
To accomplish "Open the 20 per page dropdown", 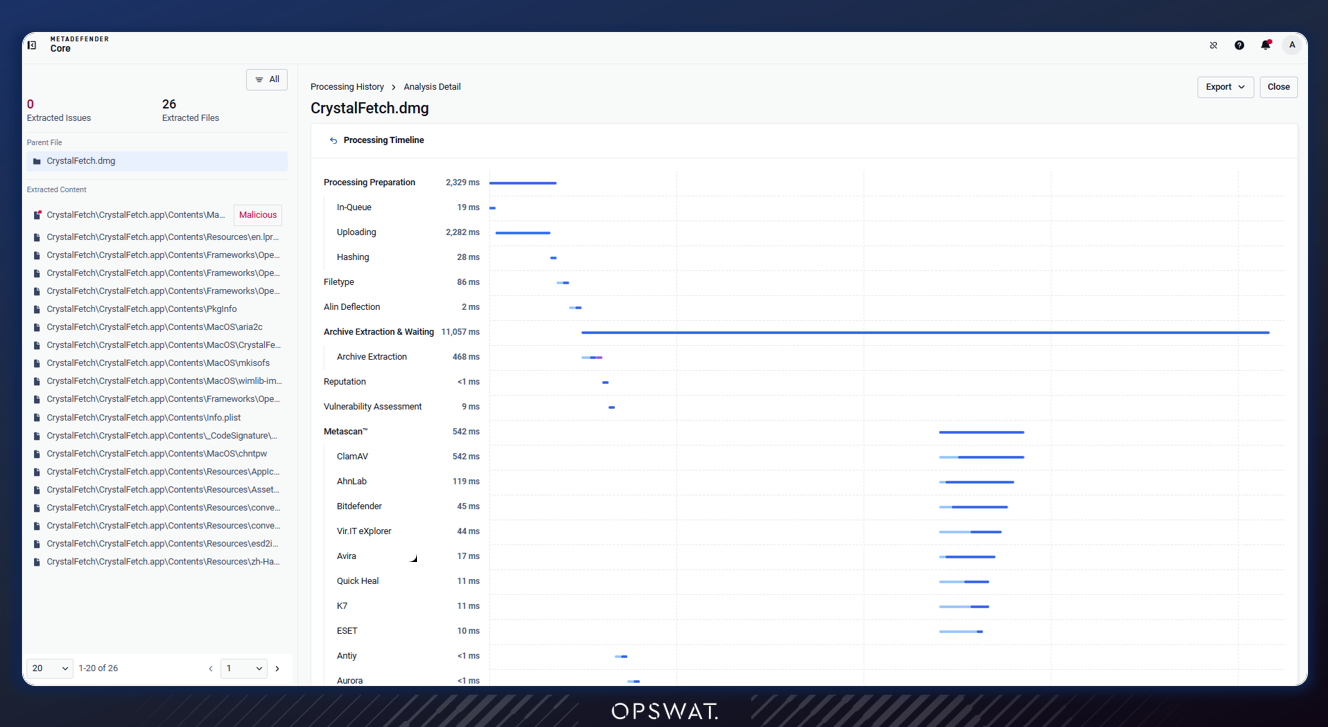I will [49, 668].
